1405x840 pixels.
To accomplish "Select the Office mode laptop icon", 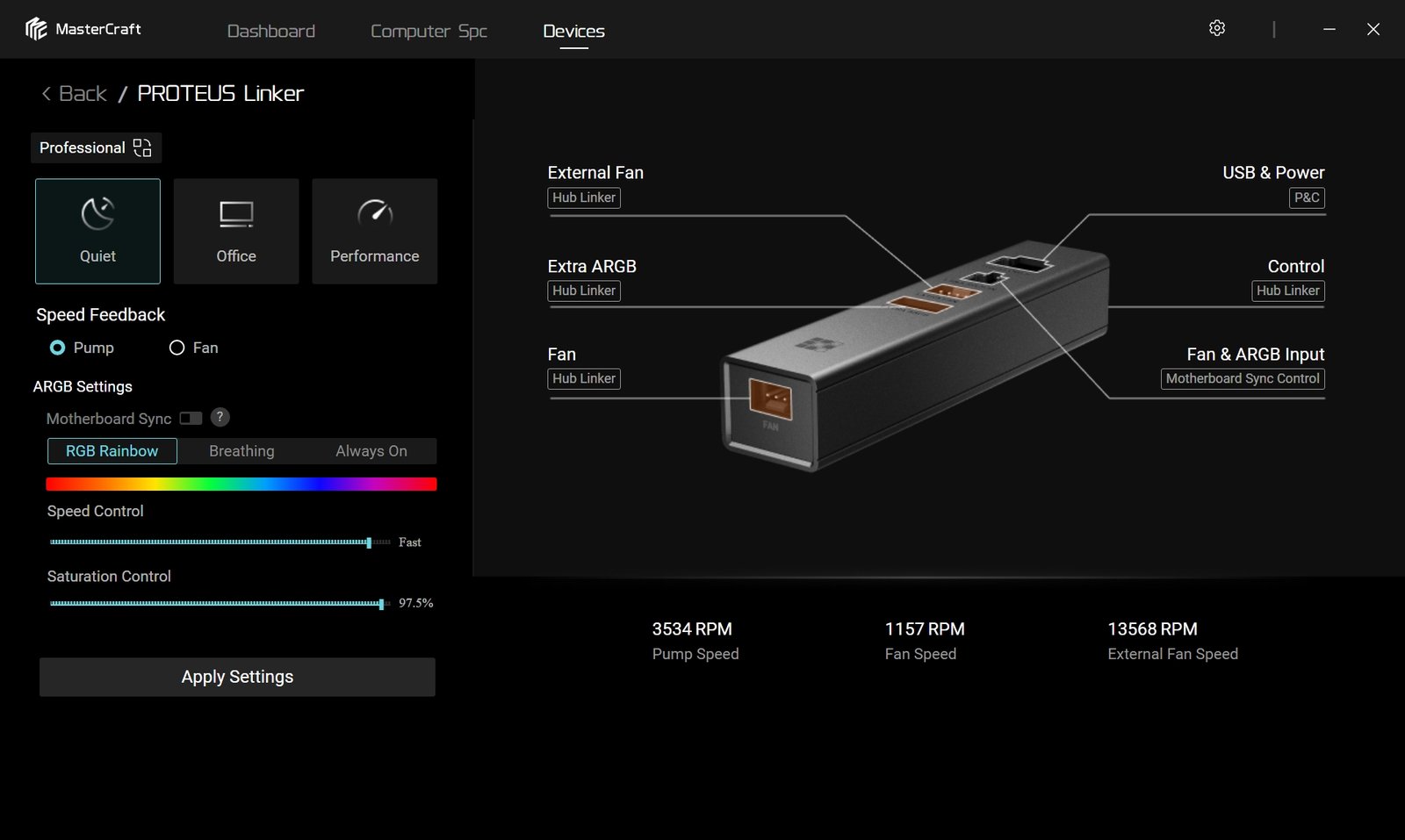I will point(236,214).
